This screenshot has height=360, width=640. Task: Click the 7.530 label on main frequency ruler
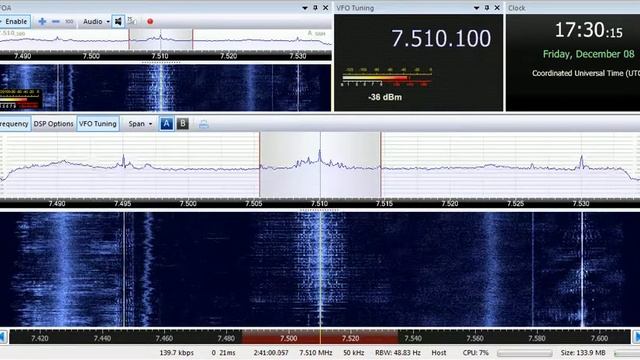pos(581,203)
